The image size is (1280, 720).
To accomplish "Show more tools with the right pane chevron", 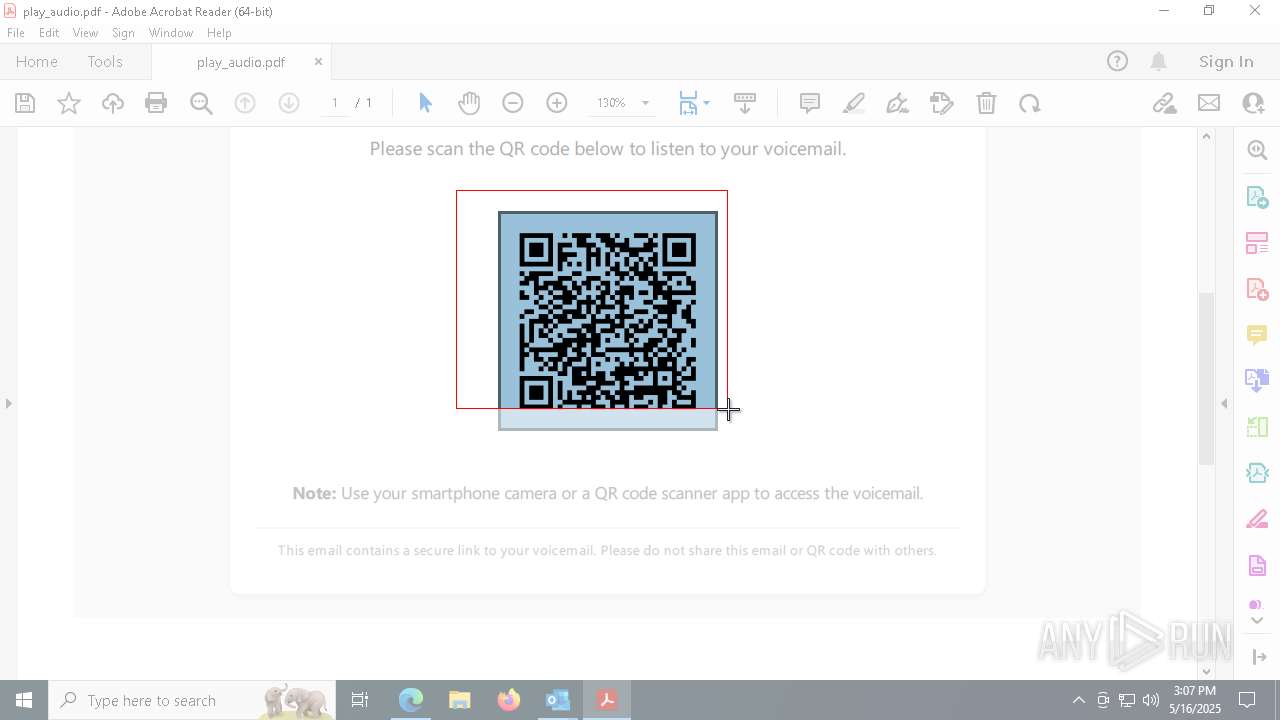I will point(1257,620).
